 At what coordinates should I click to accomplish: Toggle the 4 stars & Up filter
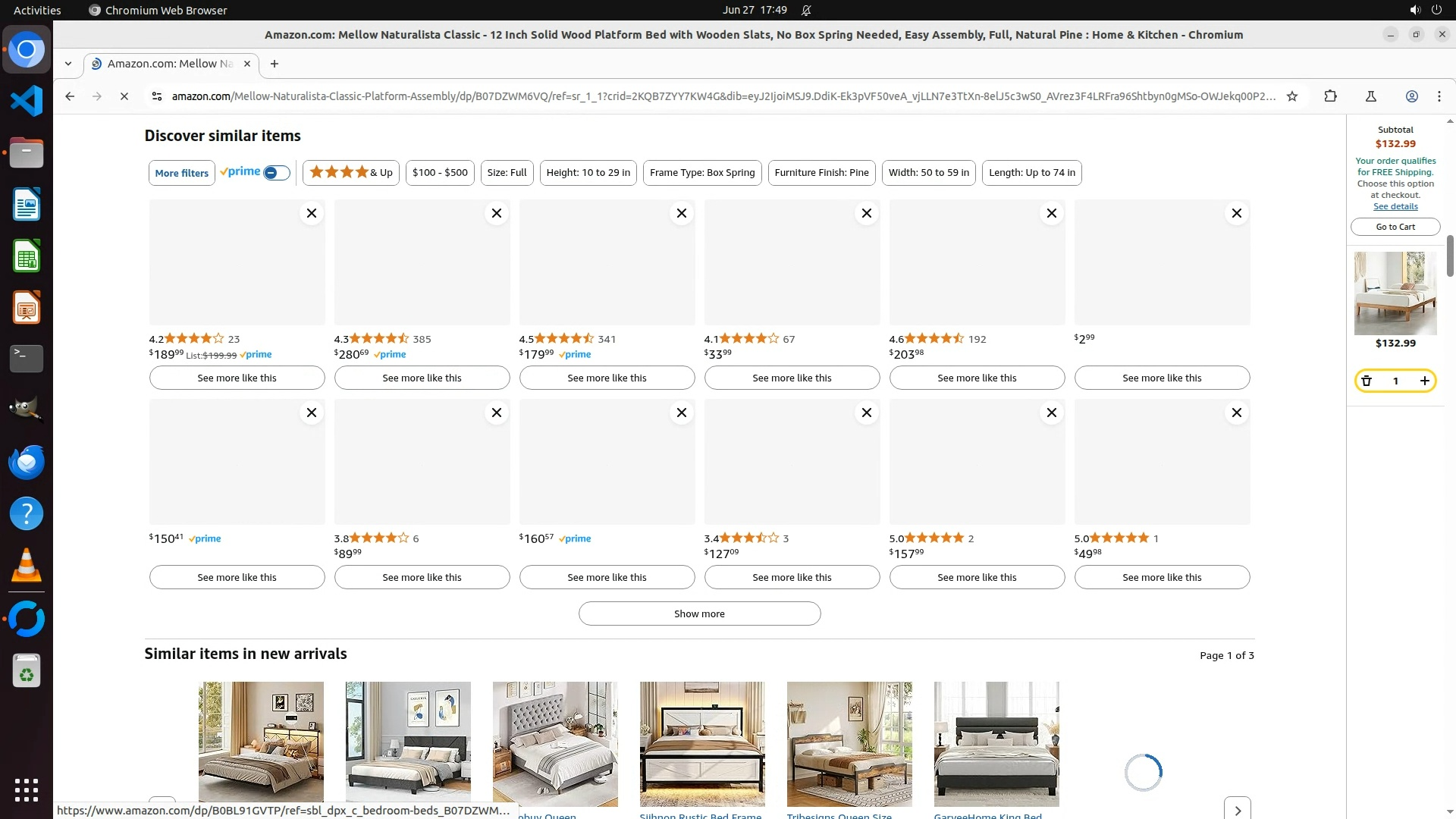click(350, 173)
